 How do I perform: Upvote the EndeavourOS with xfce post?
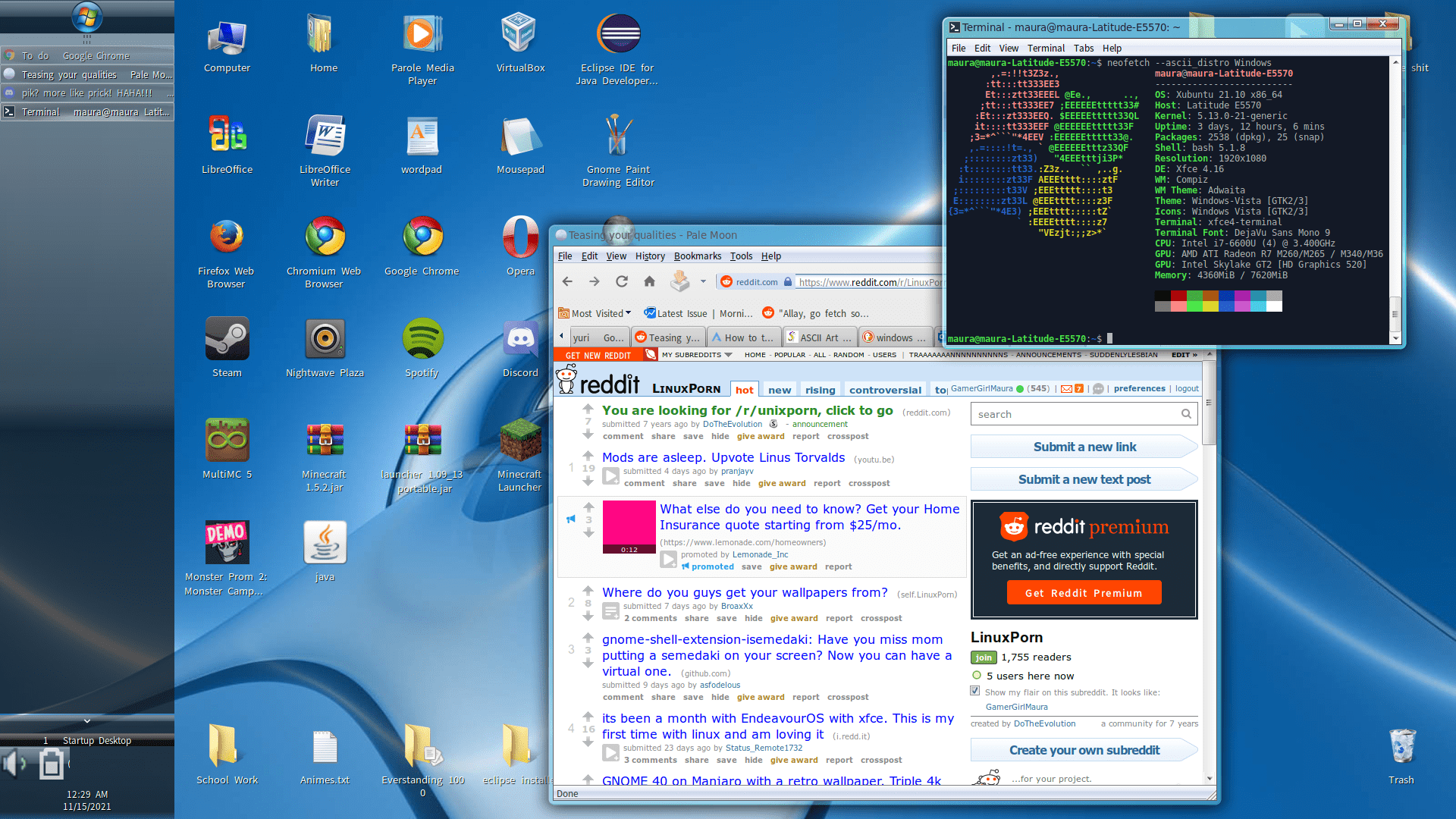click(588, 717)
